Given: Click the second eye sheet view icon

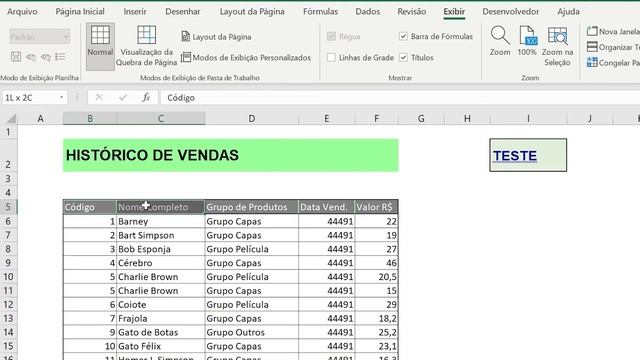Looking at the screenshot, I should 45,57.
